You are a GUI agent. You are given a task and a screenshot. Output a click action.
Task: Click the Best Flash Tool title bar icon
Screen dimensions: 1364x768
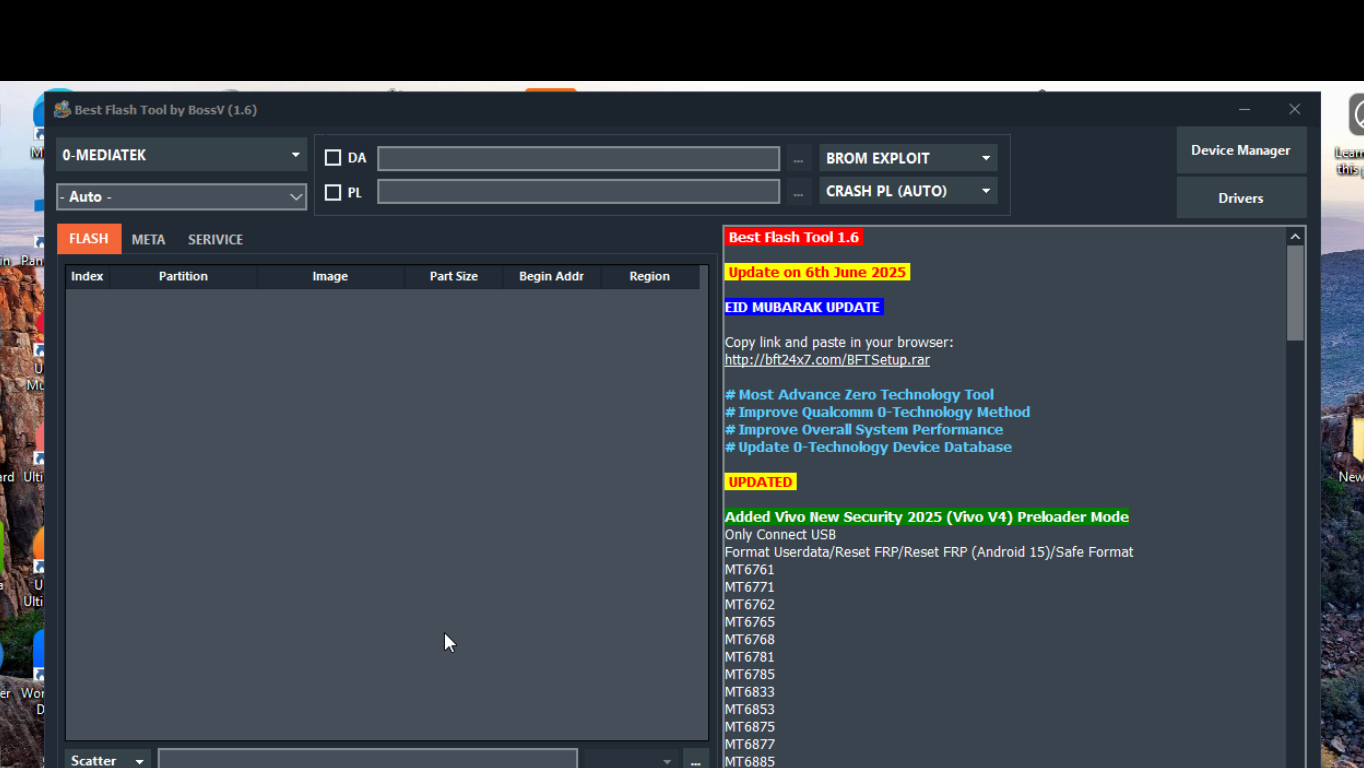pos(62,110)
